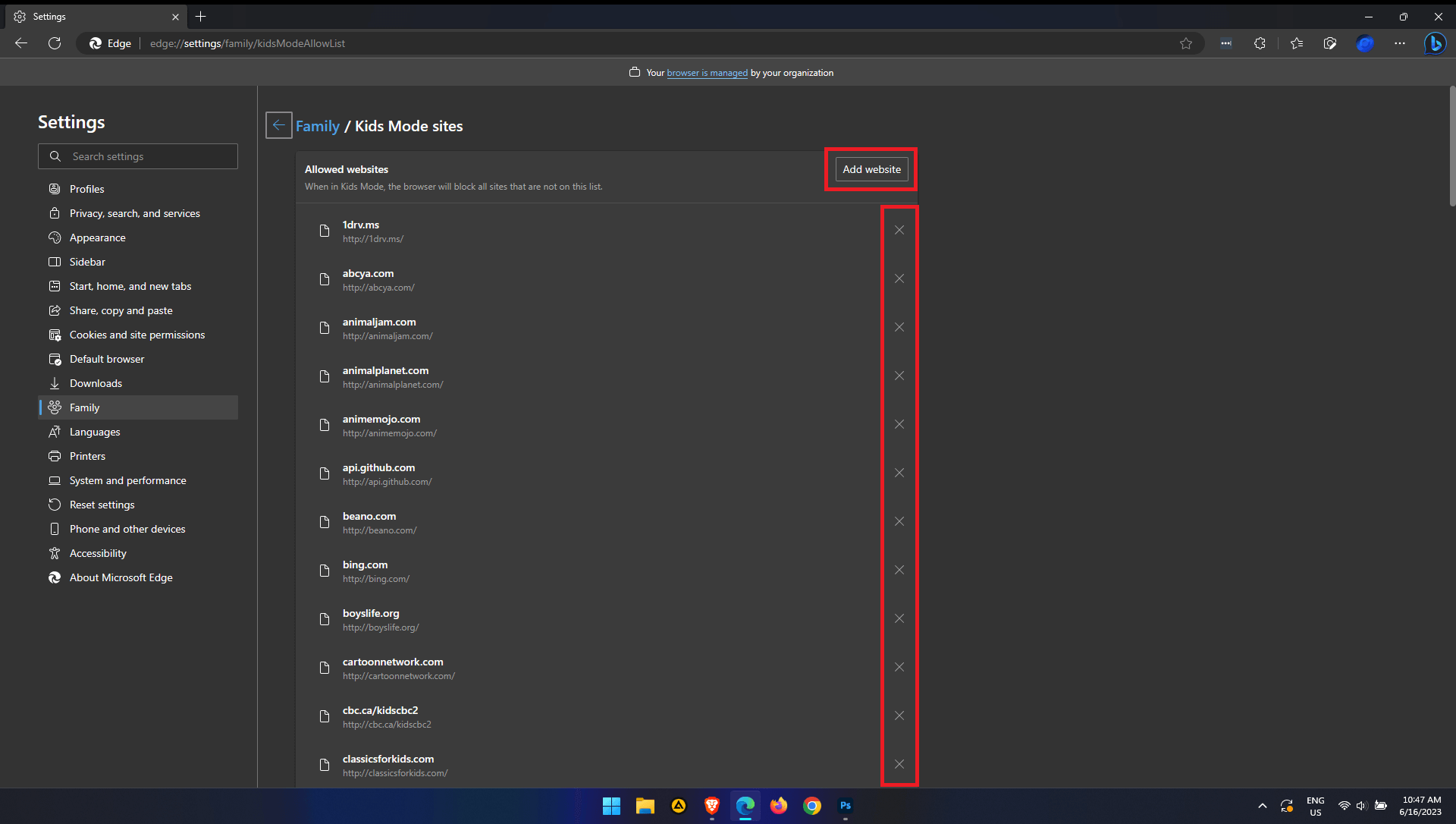Open Accessibility settings
The image size is (1456, 824).
click(138, 553)
